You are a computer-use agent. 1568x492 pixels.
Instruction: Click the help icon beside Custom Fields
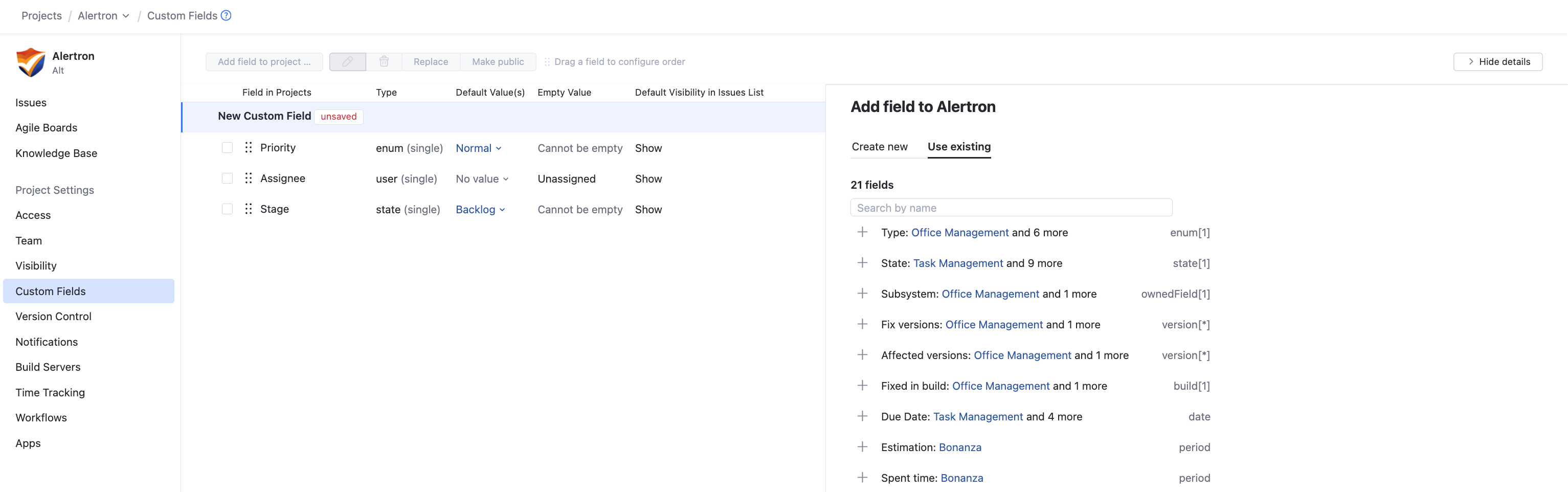pos(226,15)
